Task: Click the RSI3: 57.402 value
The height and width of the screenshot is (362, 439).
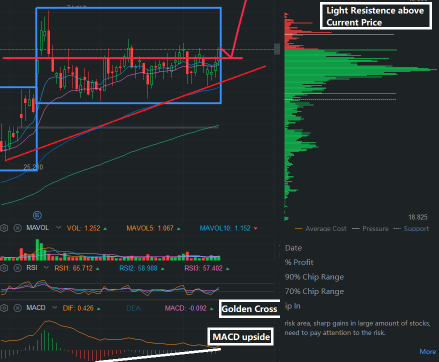Action: point(203,268)
